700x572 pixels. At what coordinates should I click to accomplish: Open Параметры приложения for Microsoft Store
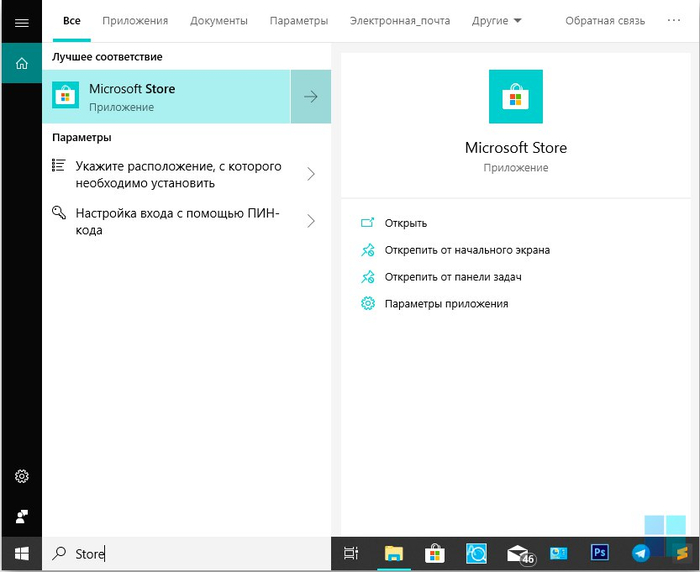point(446,304)
